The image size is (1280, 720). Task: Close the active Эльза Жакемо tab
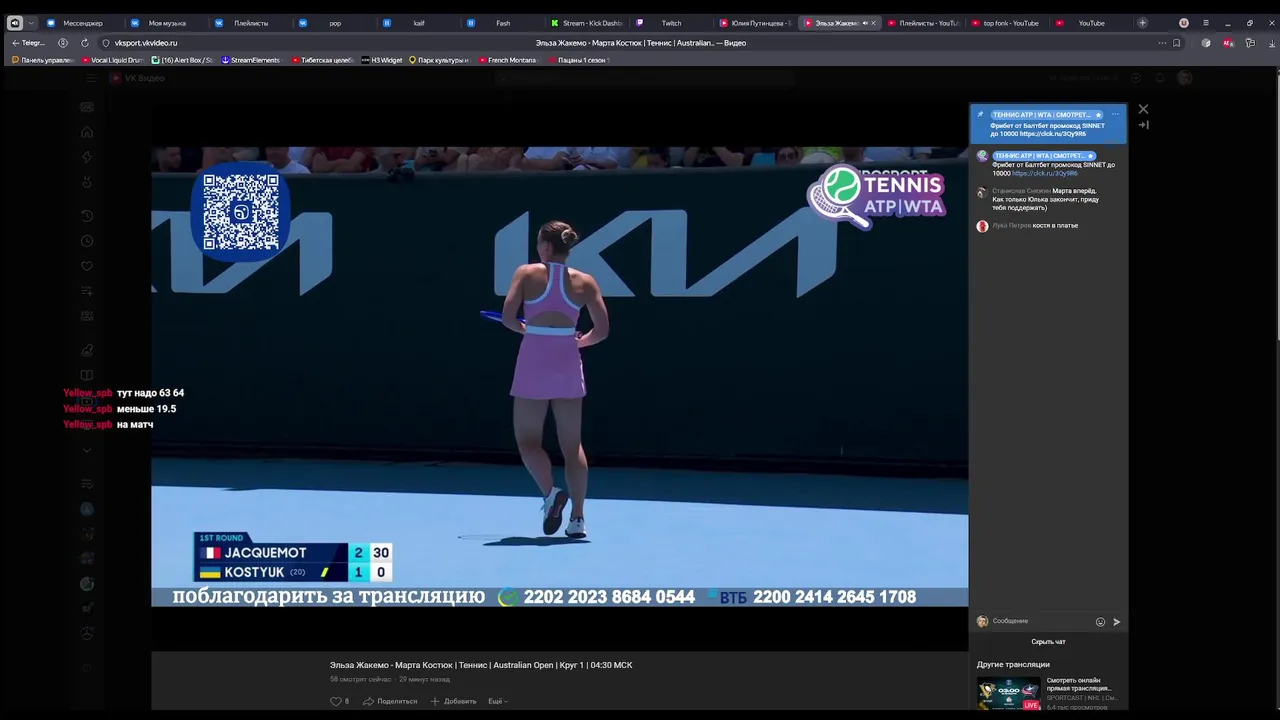click(873, 23)
